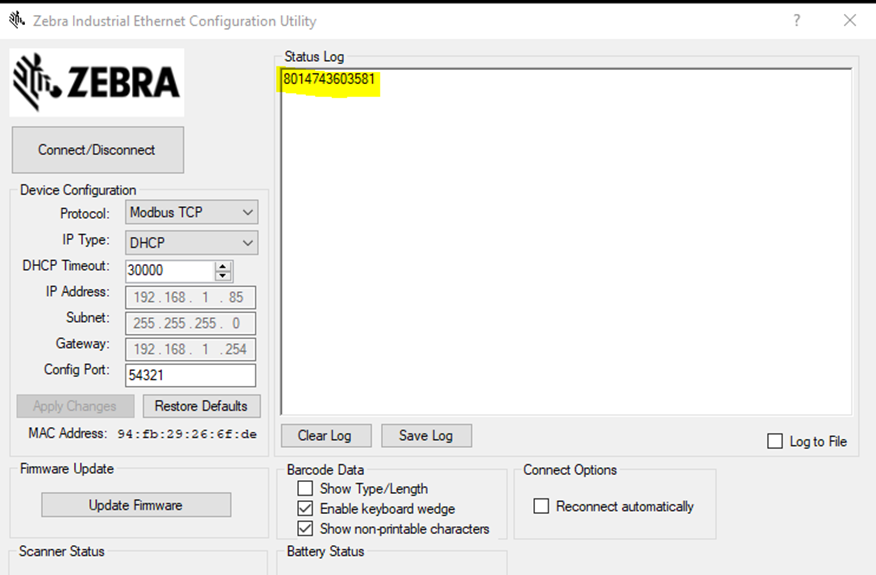The height and width of the screenshot is (575, 876).
Task: Decrease DHCP Timeout with down arrow
Action: [223, 275]
